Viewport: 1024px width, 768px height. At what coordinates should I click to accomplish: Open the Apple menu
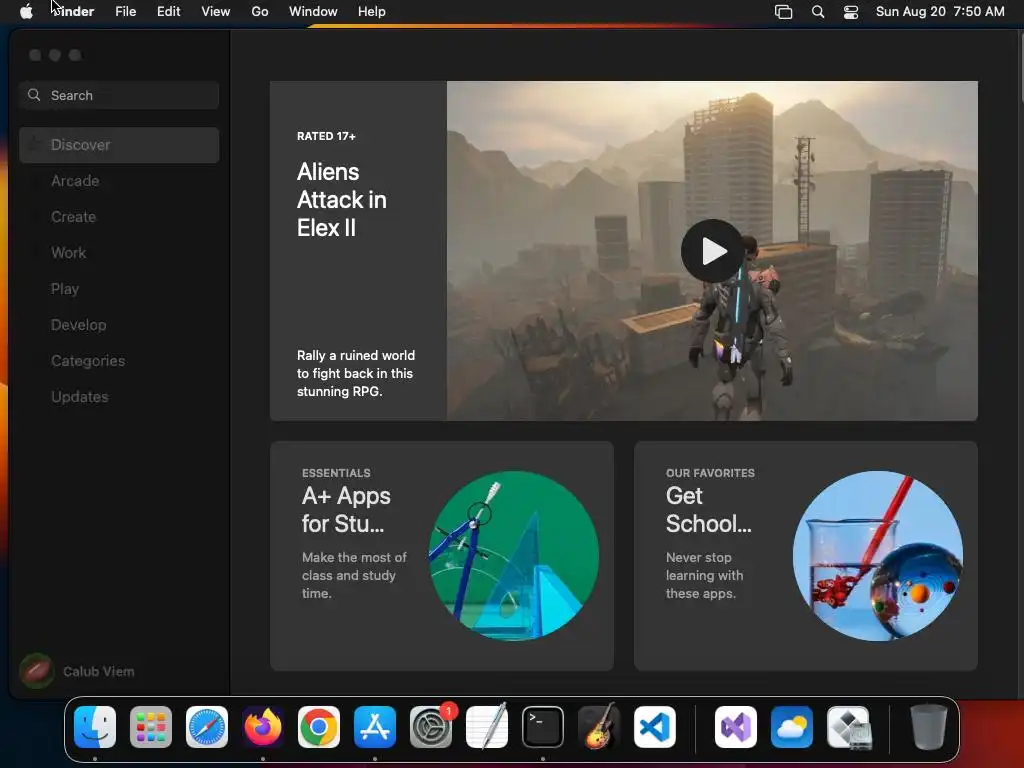pos(26,12)
